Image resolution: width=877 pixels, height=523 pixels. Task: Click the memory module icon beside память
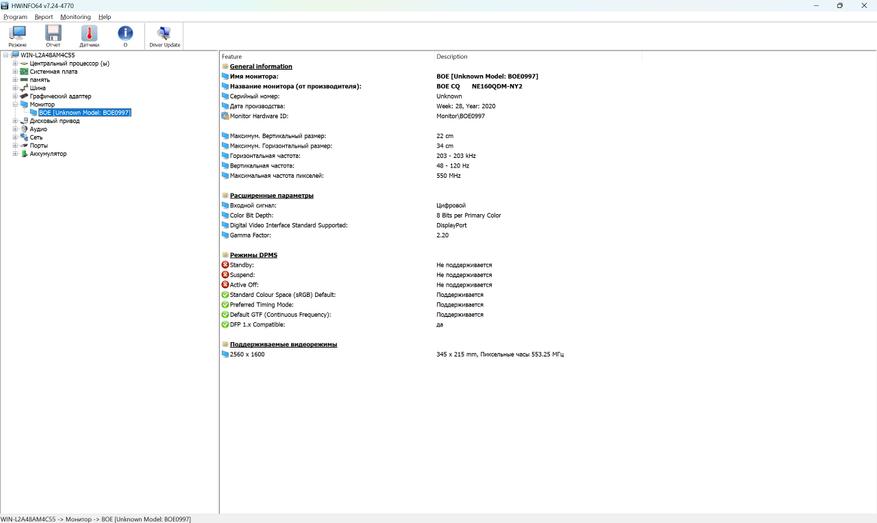click(x=24, y=80)
